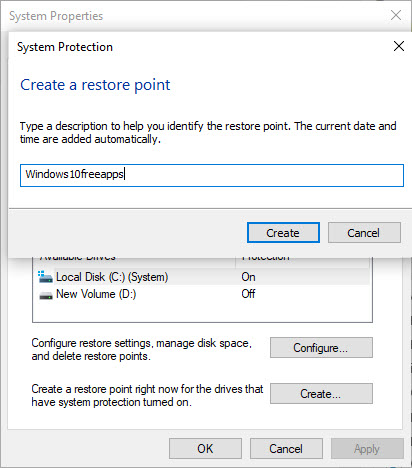The width and height of the screenshot is (412, 468).
Task: Close the System Properties window with X
Action: point(396,15)
